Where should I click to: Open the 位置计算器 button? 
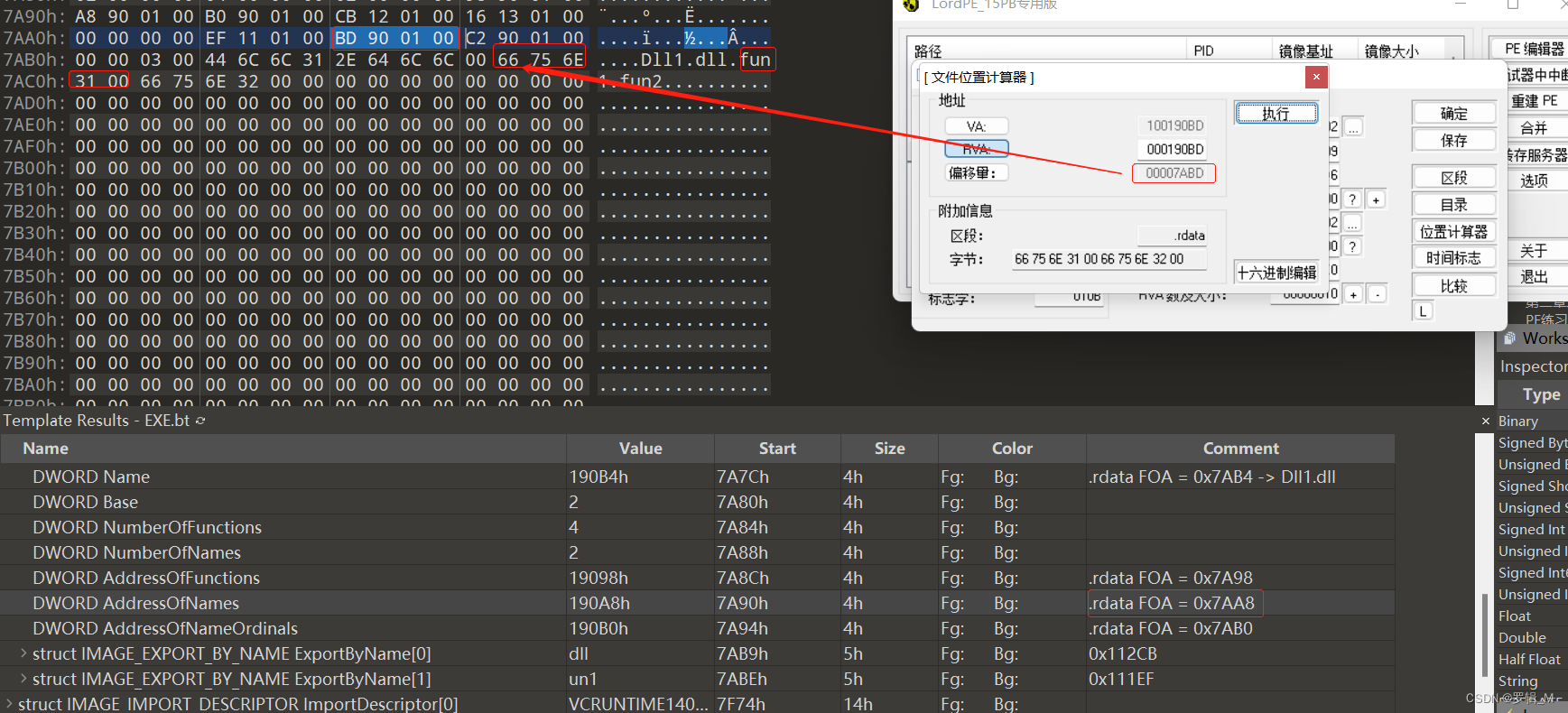[1454, 232]
